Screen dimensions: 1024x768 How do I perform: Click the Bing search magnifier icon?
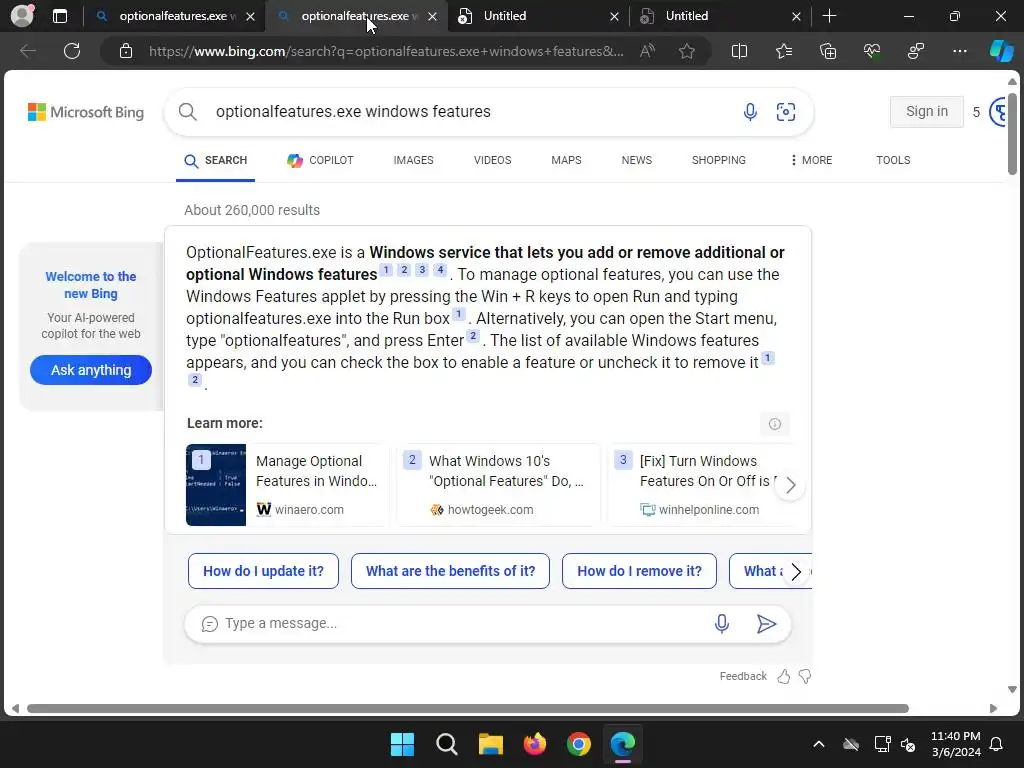[187, 112]
